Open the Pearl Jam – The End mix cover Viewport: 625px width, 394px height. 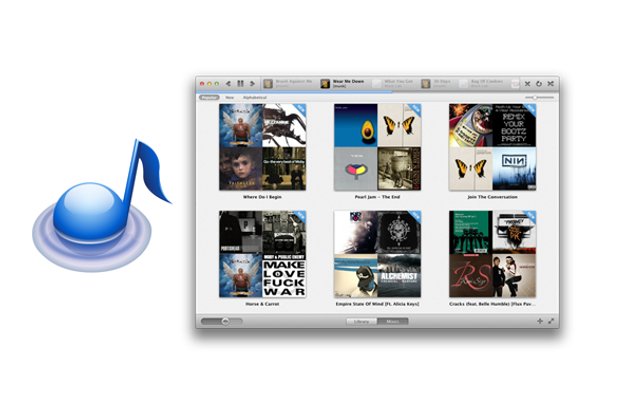[377, 147]
